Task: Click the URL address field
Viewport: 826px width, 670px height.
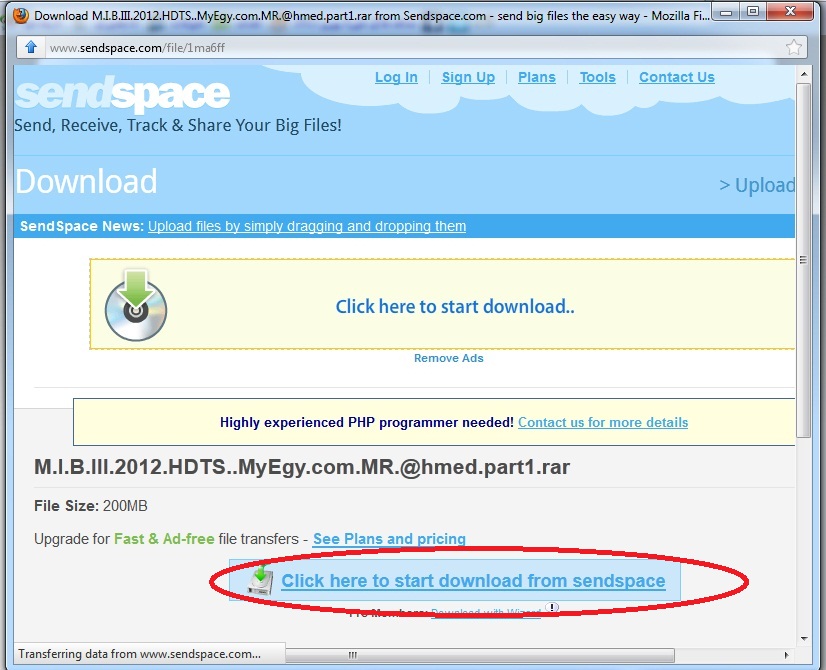Action: [400, 47]
